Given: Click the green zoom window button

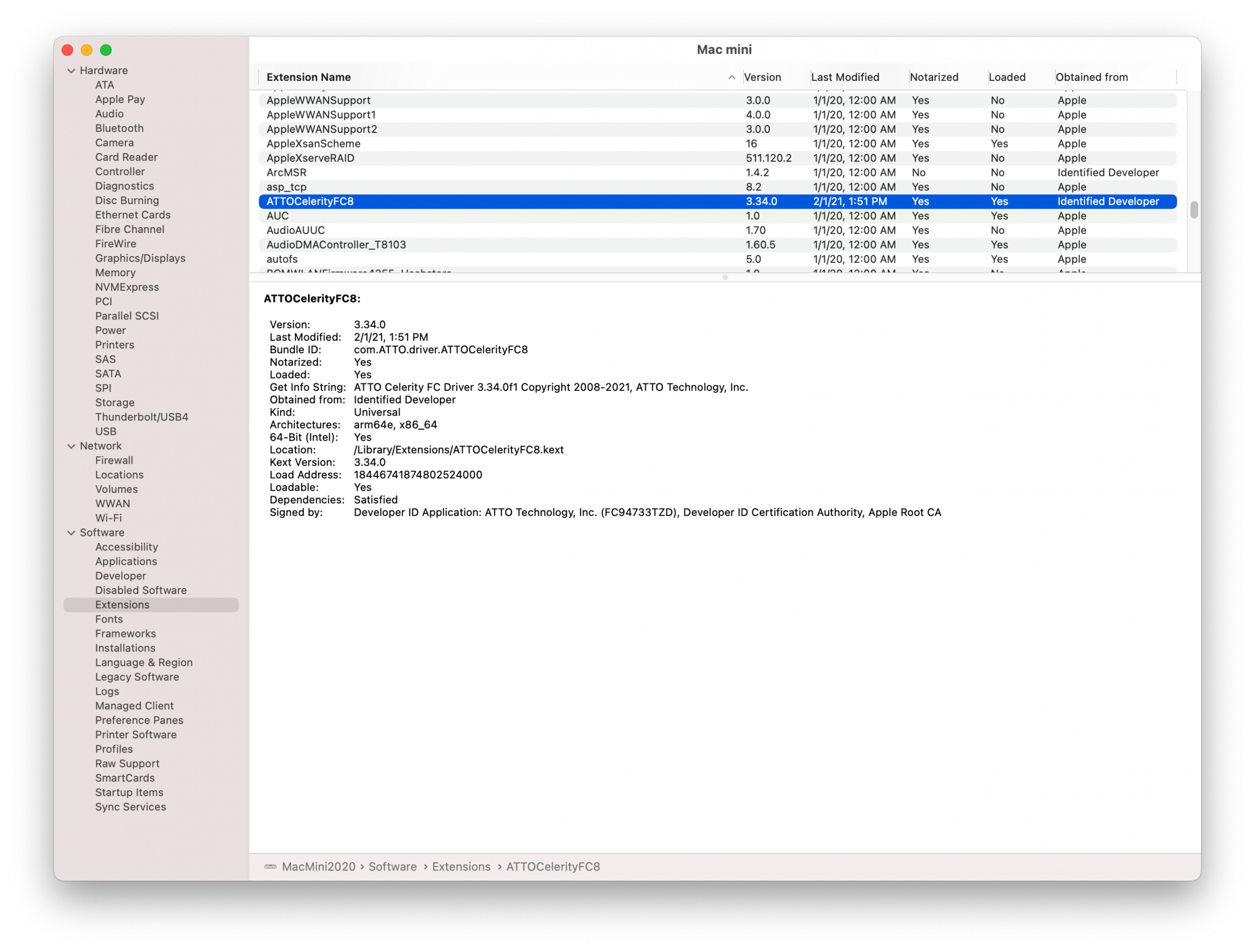Looking at the screenshot, I should (106, 50).
